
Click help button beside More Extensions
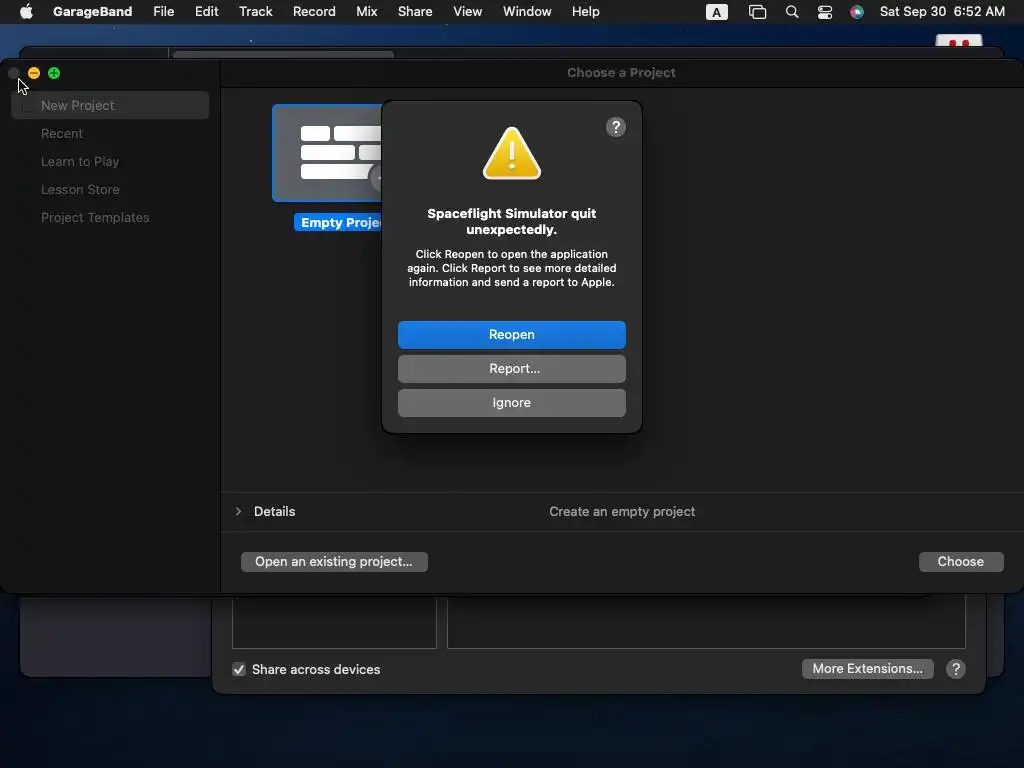coord(955,669)
